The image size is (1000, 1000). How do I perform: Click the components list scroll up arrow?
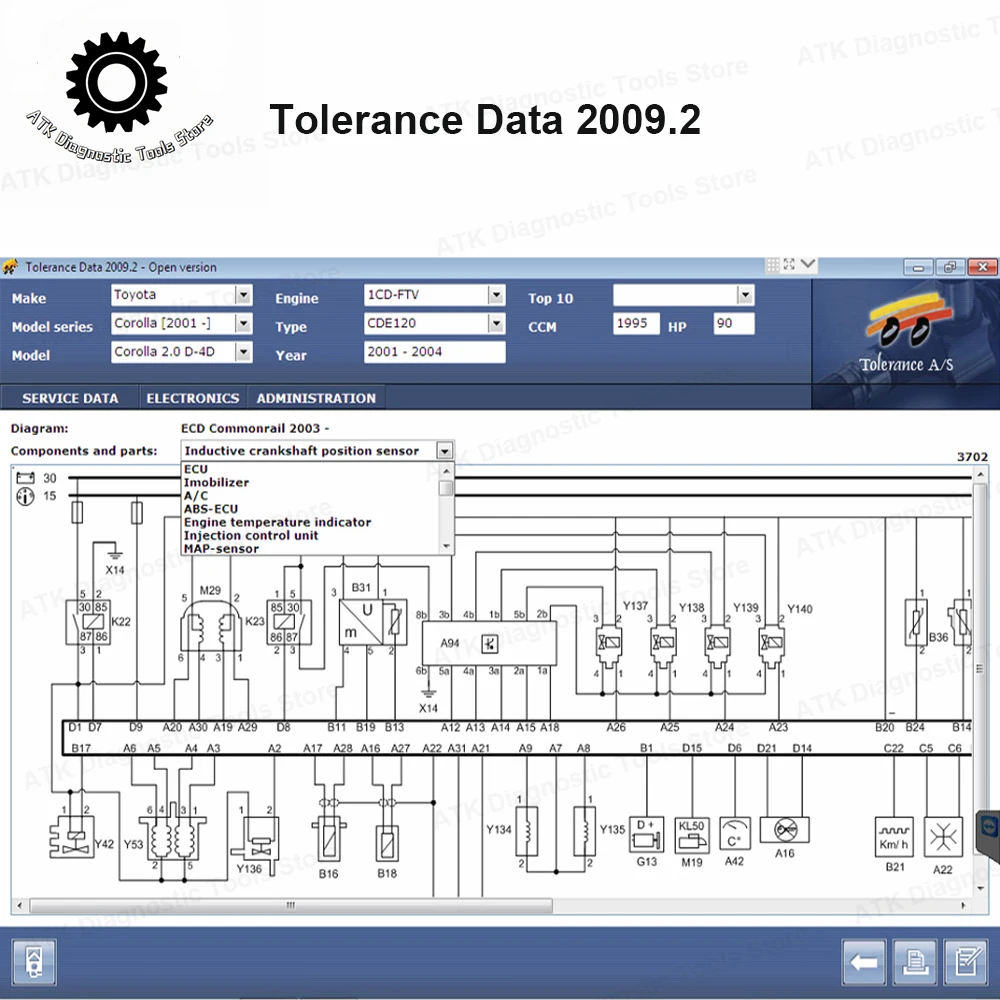[x=446, y=471]
